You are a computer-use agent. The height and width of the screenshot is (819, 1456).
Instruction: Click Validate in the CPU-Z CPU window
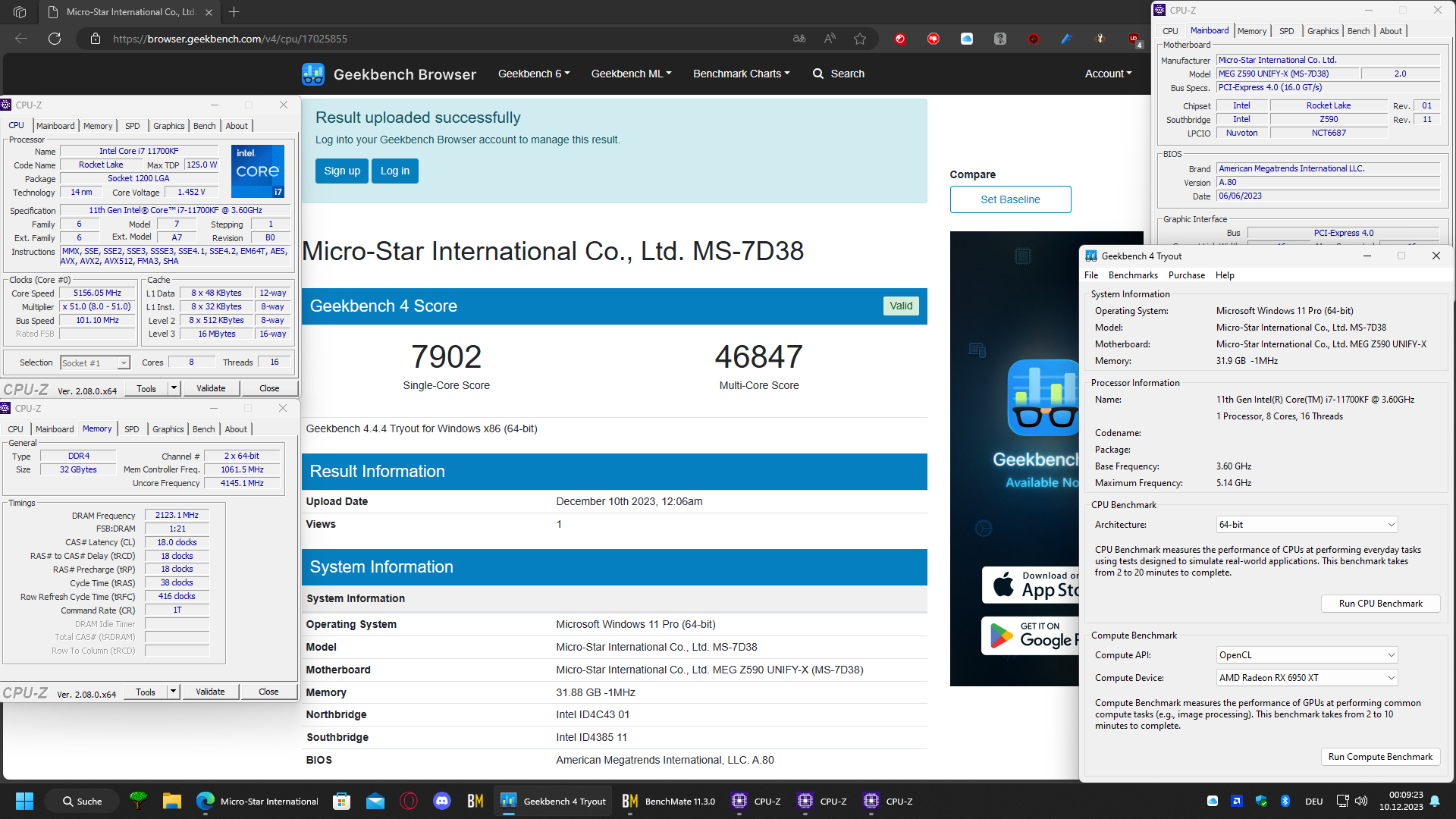click(x=211, y=388)
